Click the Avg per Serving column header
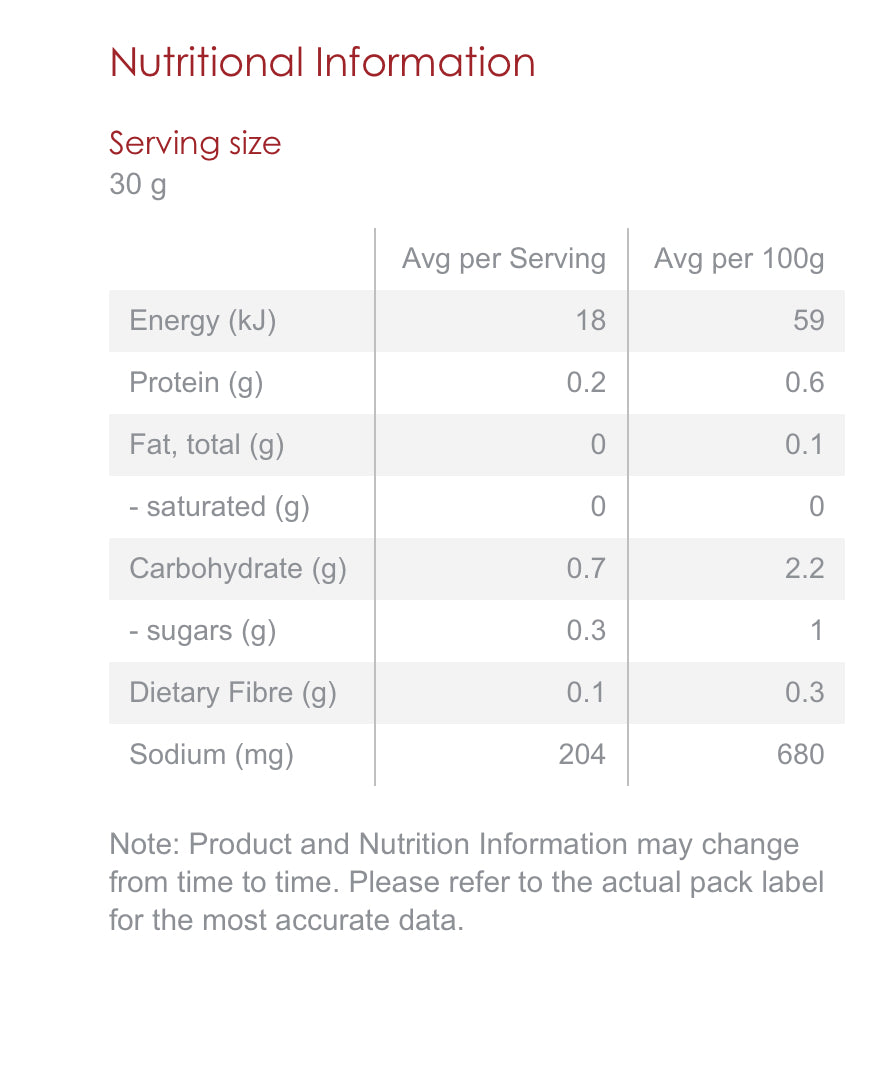 tap(503, 259)
